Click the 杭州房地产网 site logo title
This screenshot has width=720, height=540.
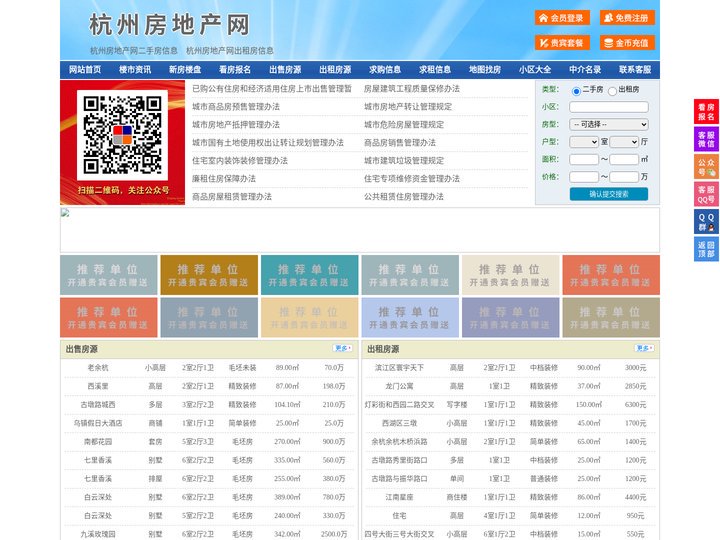point(169,25)
